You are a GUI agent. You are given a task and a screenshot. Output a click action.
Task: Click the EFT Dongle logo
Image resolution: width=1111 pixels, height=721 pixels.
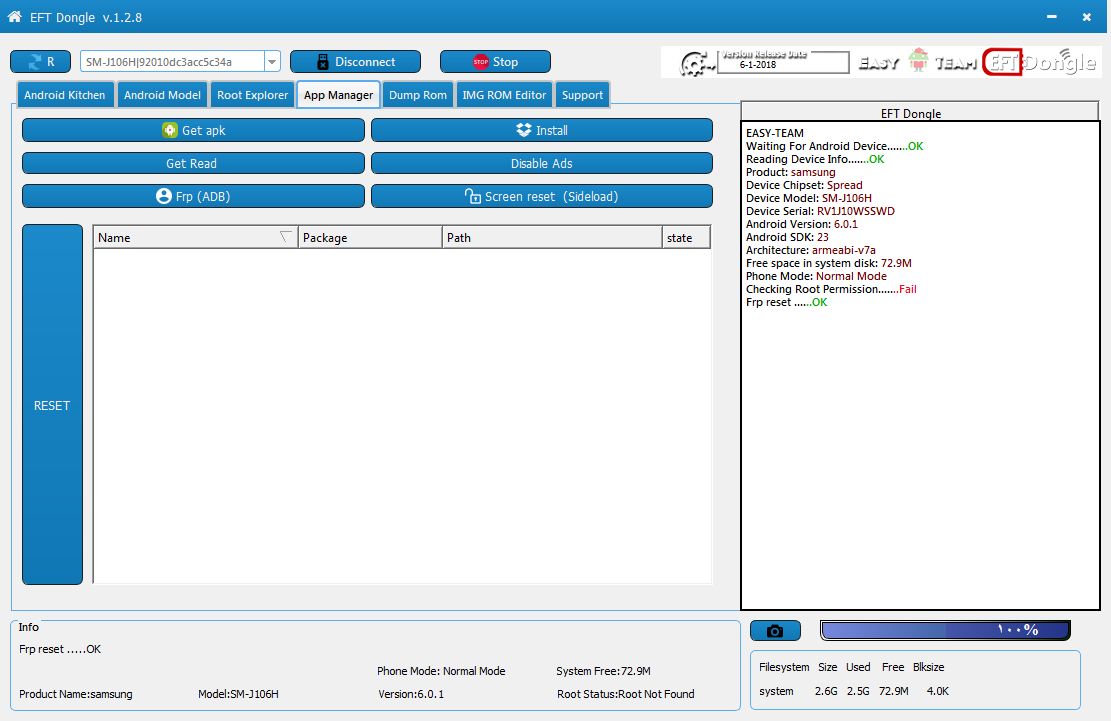point(1041,62)
